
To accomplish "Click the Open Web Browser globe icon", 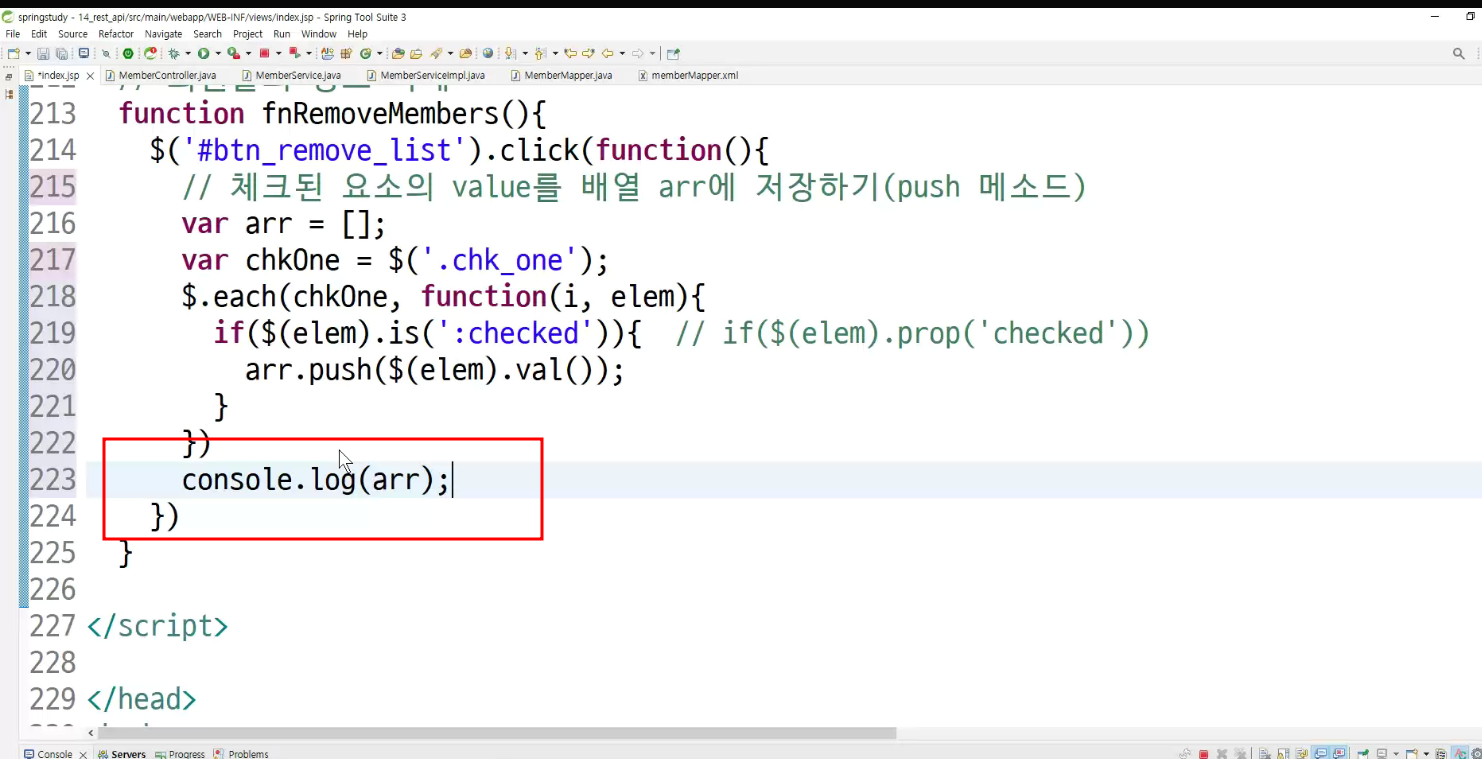I will click(x=488, y=53).
